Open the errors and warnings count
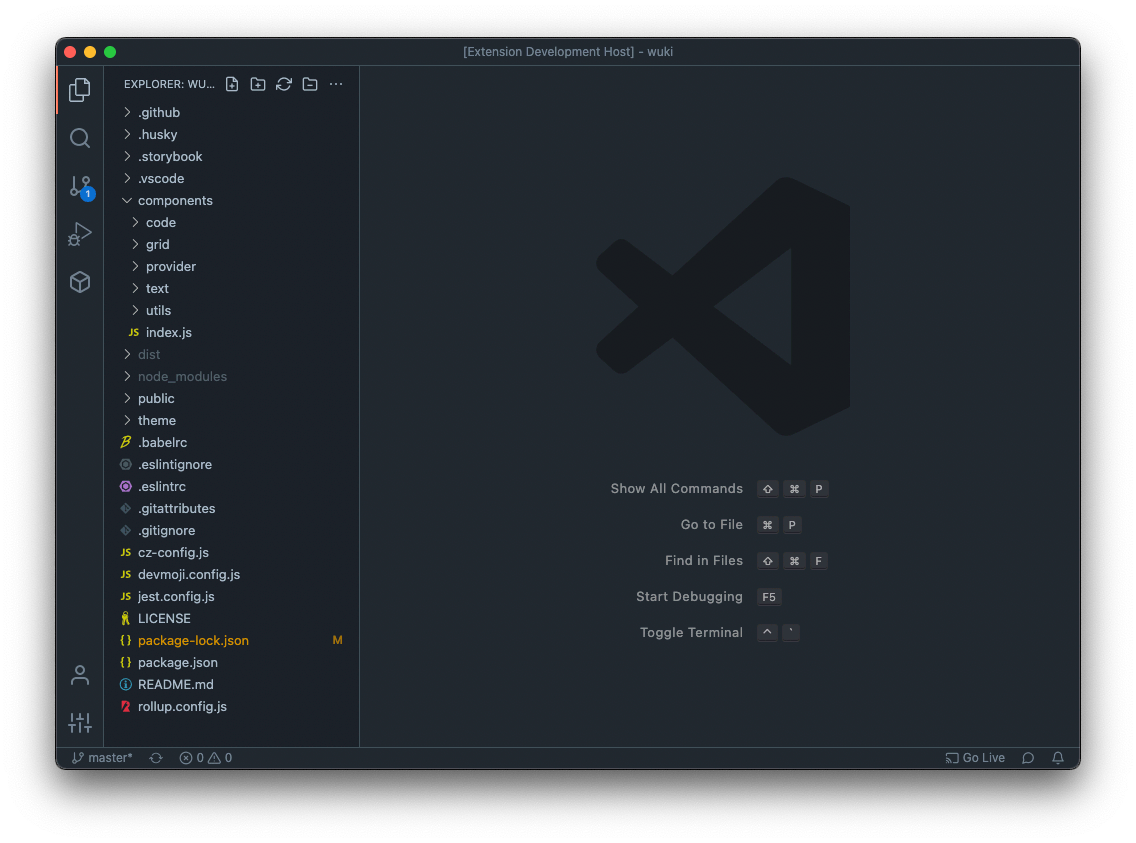 (x=206, y=758)
